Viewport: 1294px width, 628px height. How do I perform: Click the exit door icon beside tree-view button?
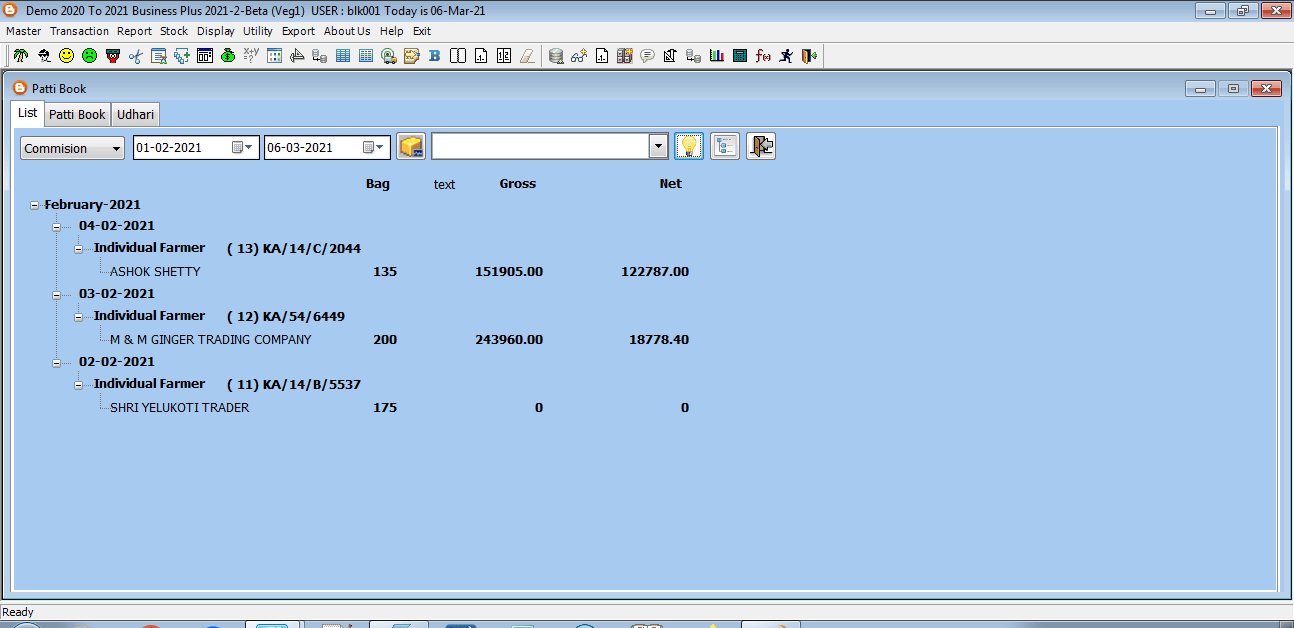coord(761,146)
